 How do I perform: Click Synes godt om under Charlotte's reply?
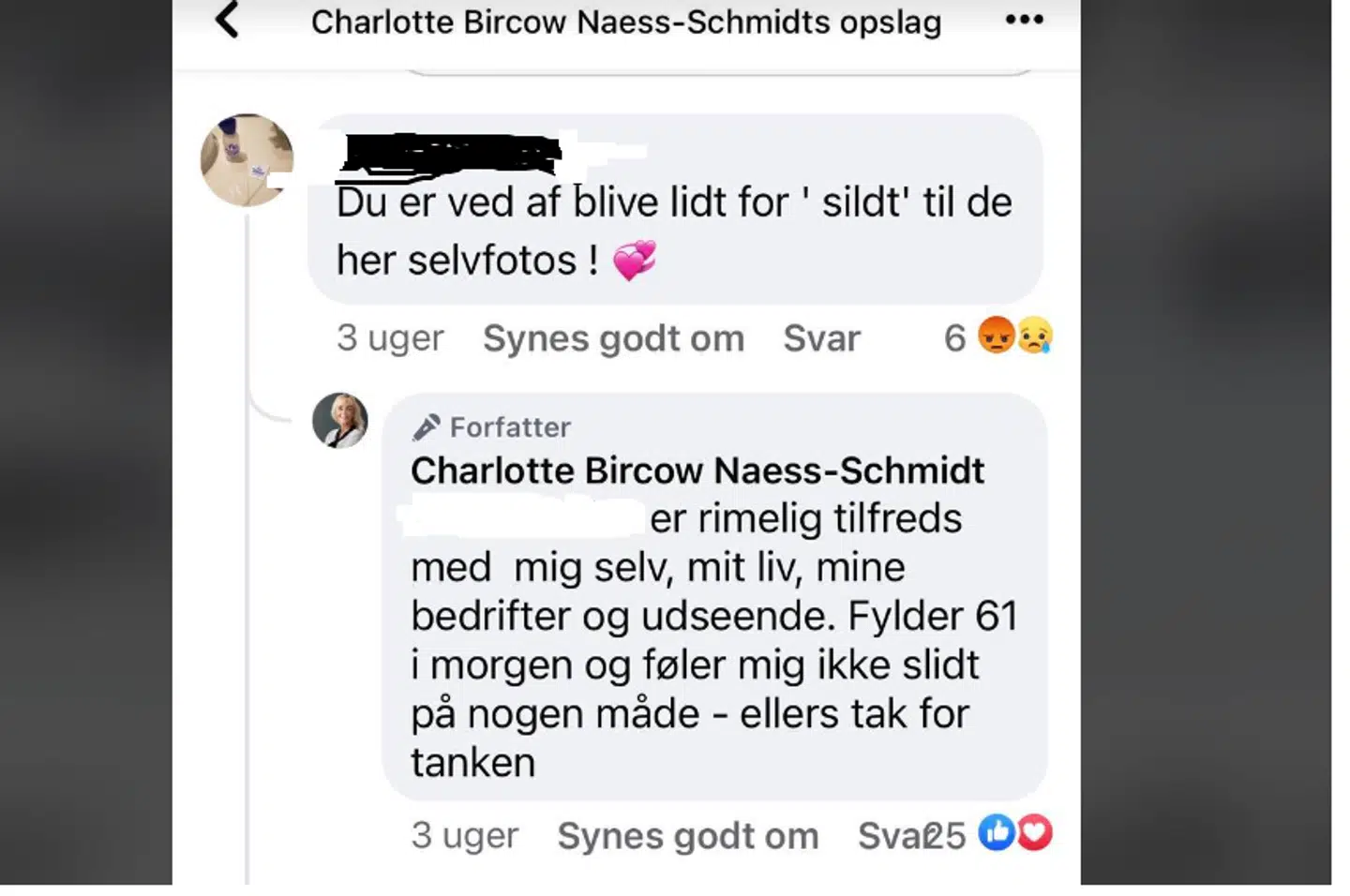tap(688, 835)
